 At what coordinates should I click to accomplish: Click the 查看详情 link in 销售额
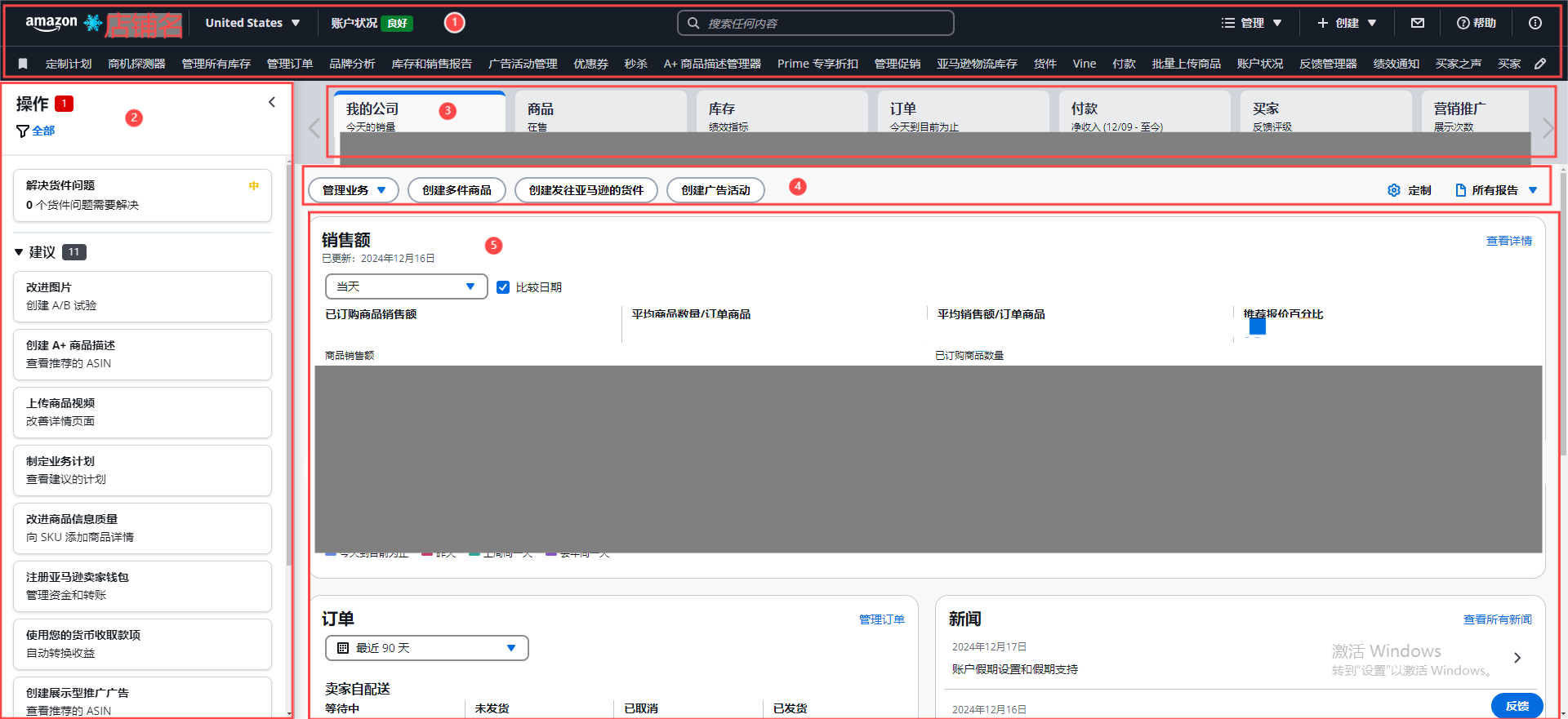pyautogui.click(x=1509, y=241)
